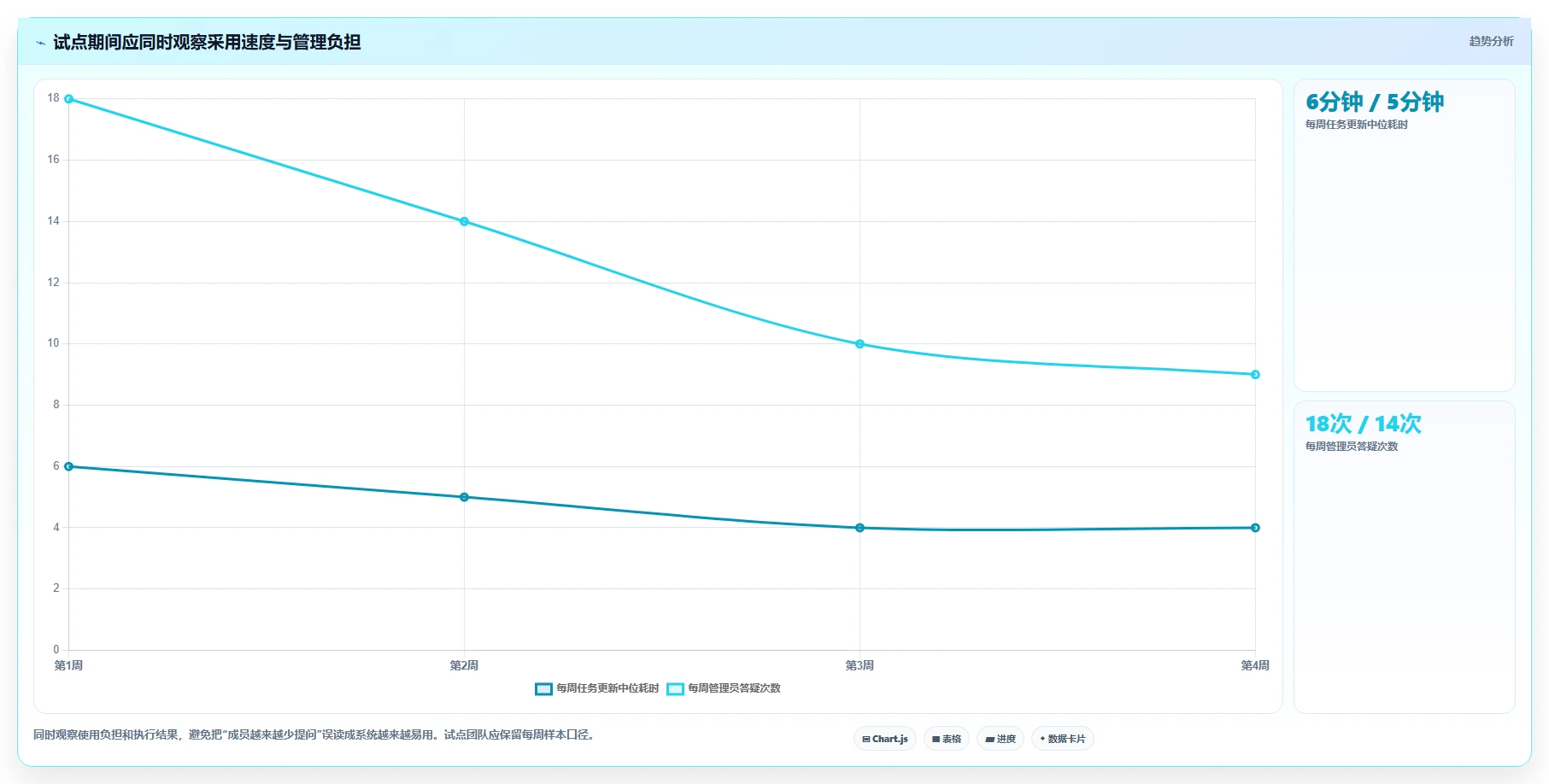1549x784 pixels.
Task: Select the 进度 tag pill
Action: (1000, 739)
